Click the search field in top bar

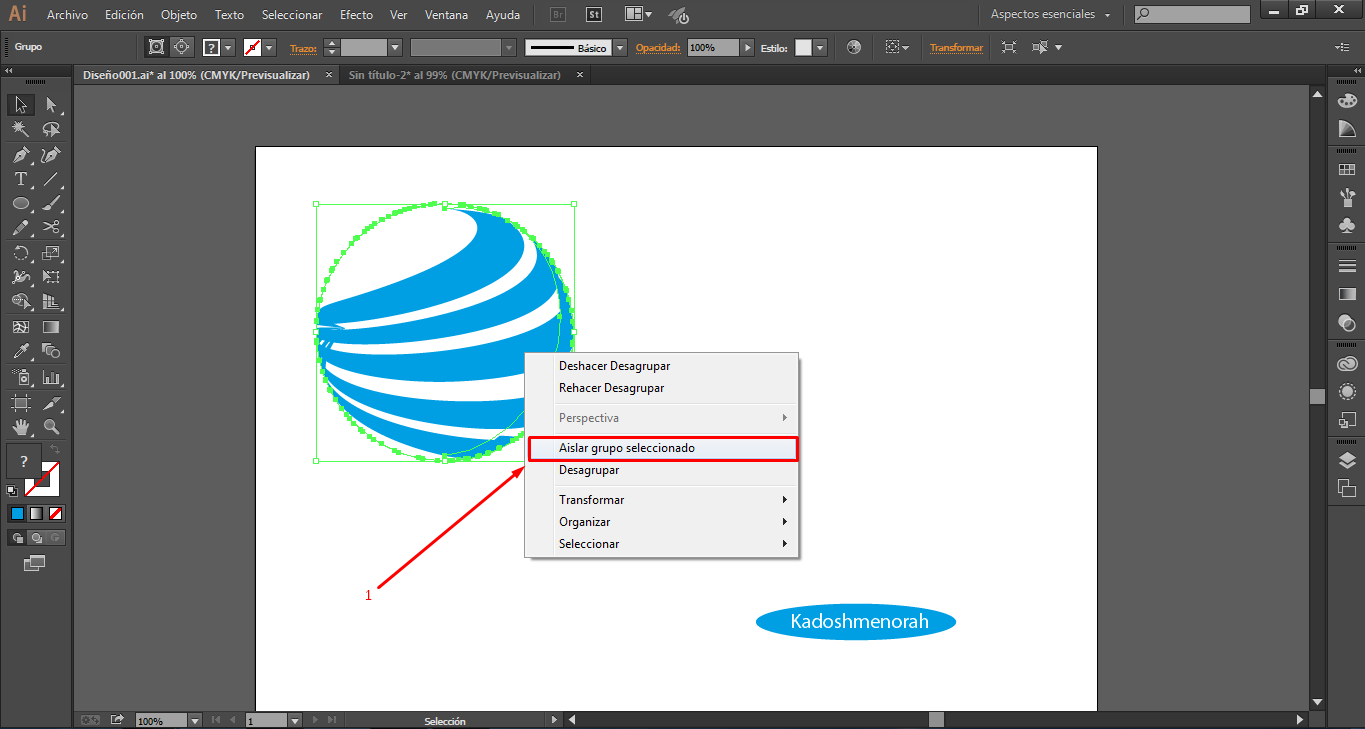[1192, 14]
